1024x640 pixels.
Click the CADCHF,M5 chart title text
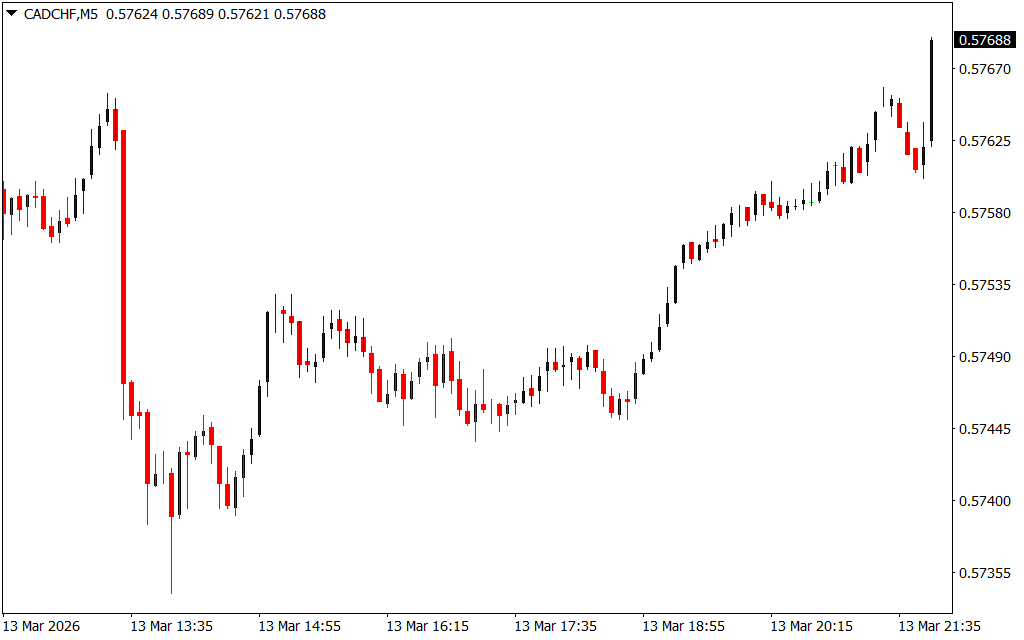[x=61, y=14]
